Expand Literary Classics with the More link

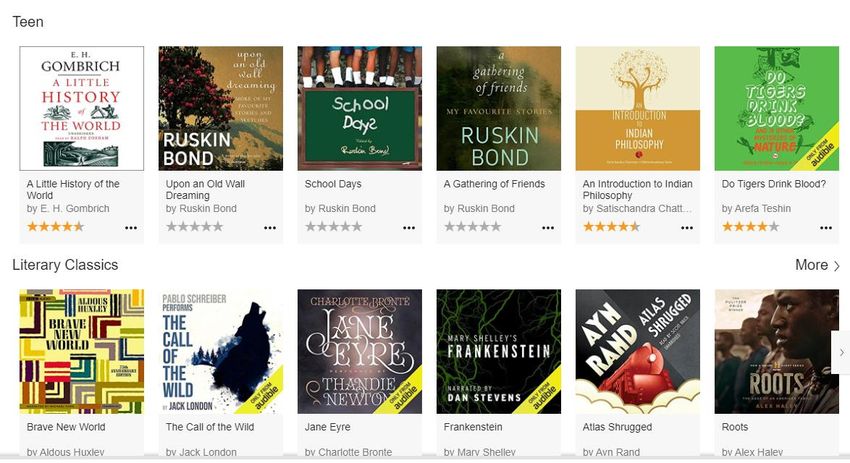817,265
